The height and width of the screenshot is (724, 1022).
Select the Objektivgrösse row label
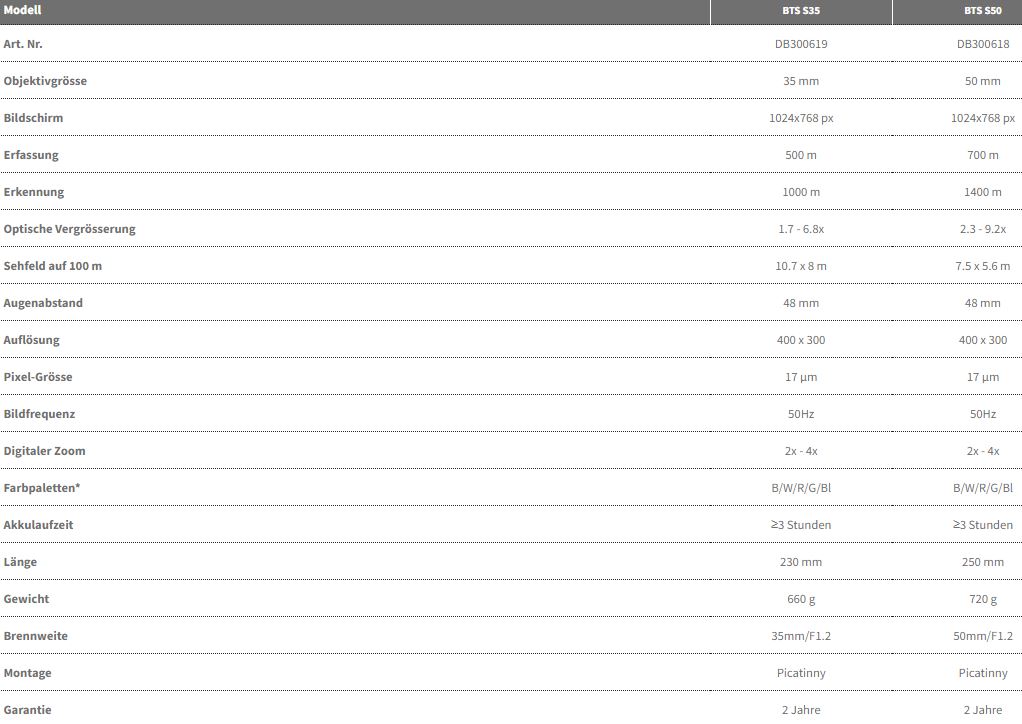(45, 81)
